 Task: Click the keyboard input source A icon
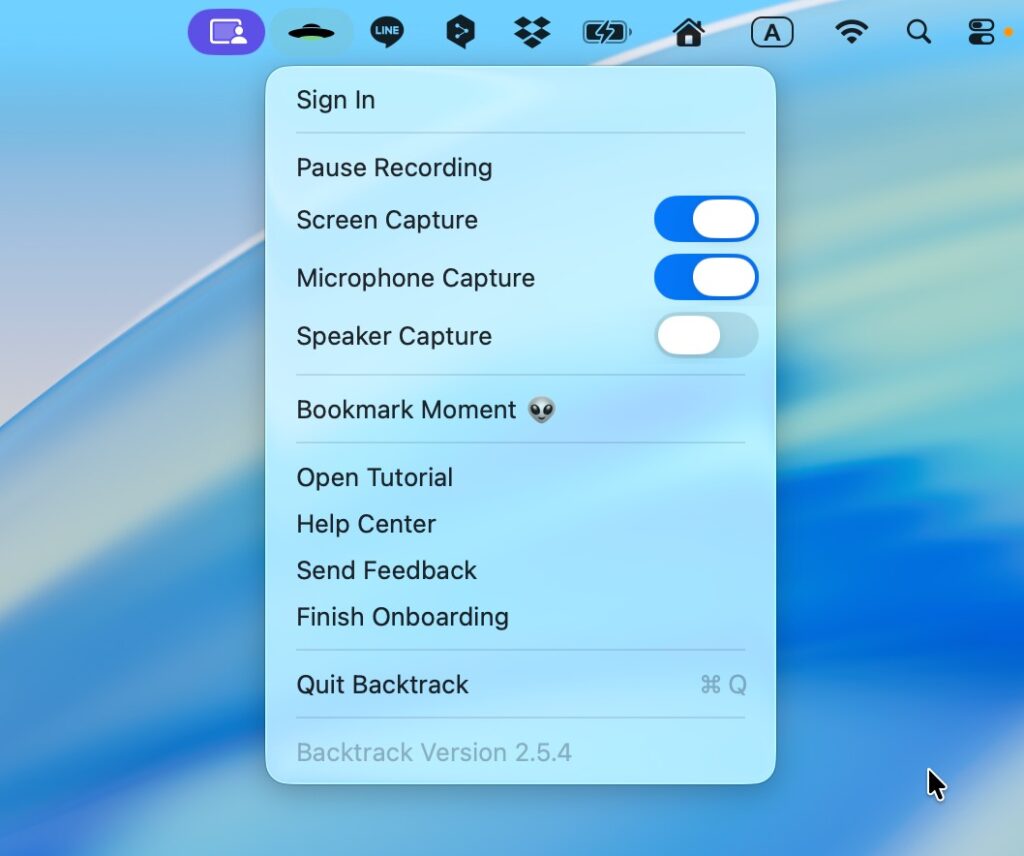pyautogui.click(x=771, y=32)
